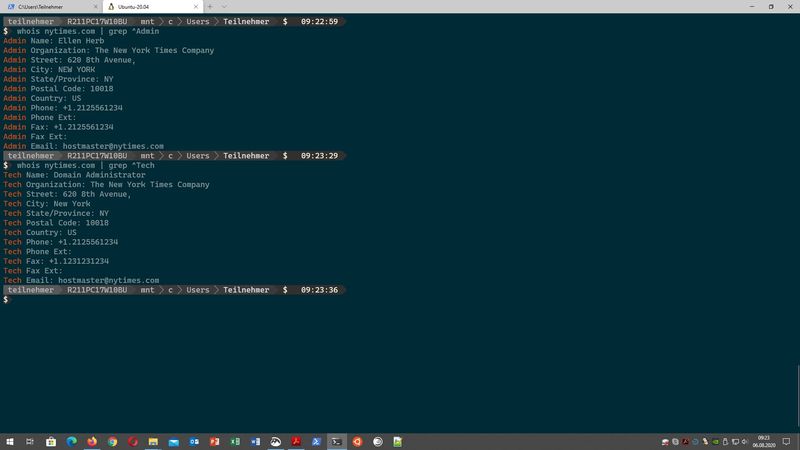Click the line 'Tech City: New York'
800x450 pixels.
[x=47, y=204]
